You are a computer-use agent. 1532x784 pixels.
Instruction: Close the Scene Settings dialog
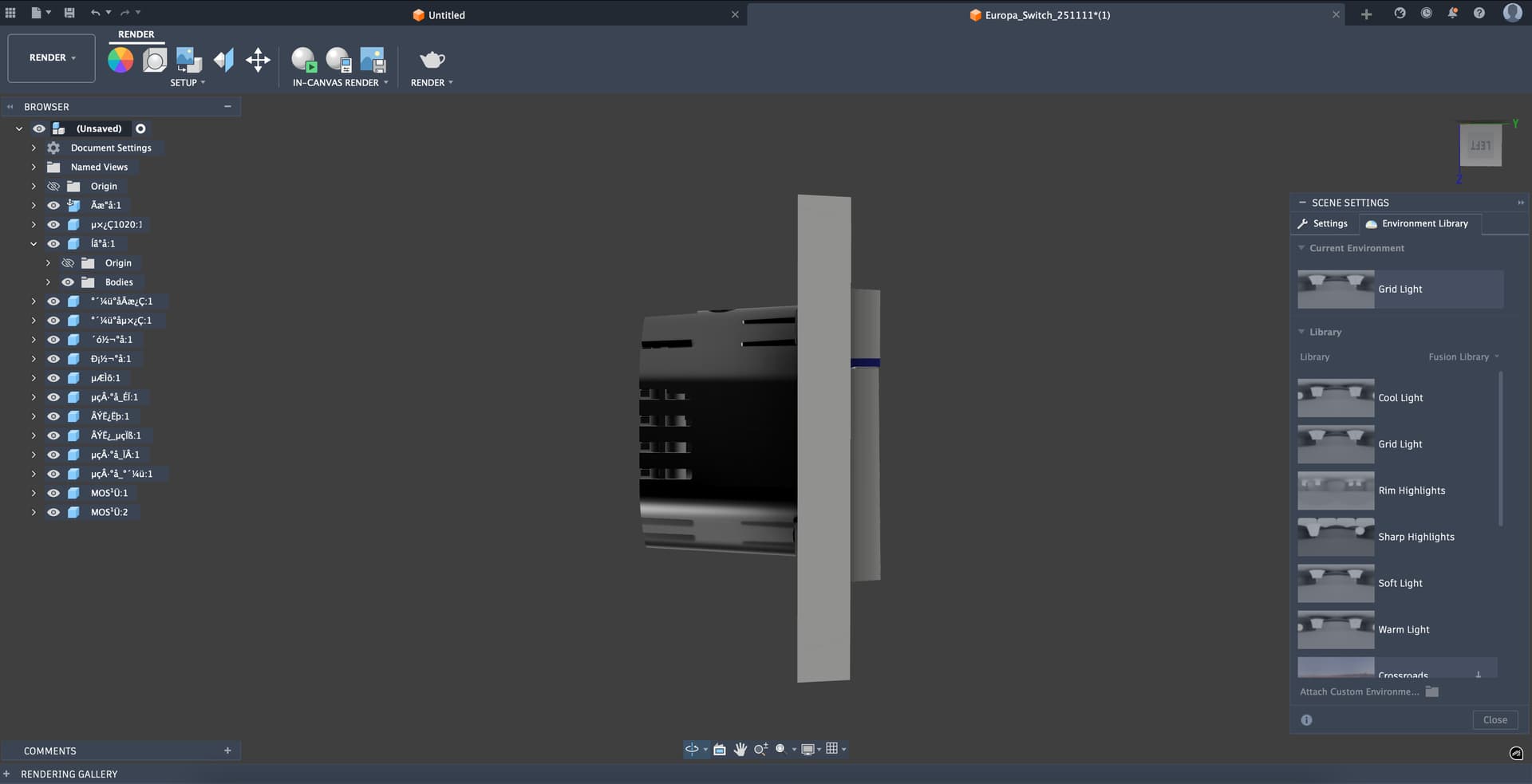(1494, 720)
